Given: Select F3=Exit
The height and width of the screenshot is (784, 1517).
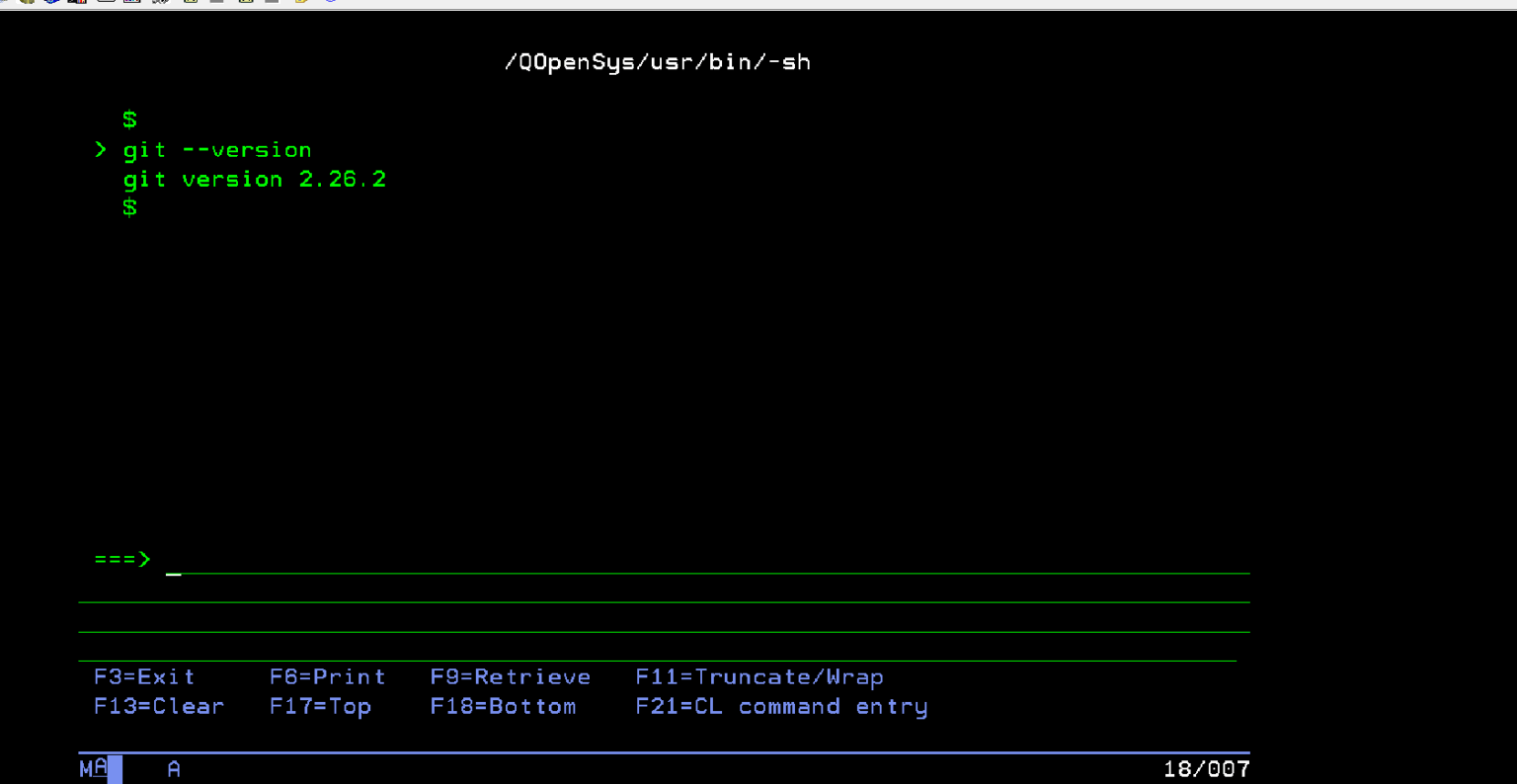Looking at the screenshot, I should click(x=144, y=676).
